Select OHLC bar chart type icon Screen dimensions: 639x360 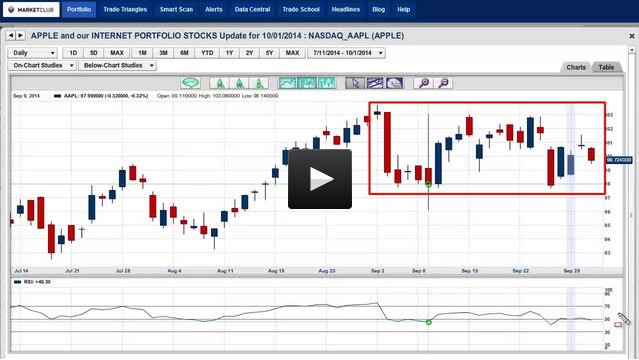(327, 83)
